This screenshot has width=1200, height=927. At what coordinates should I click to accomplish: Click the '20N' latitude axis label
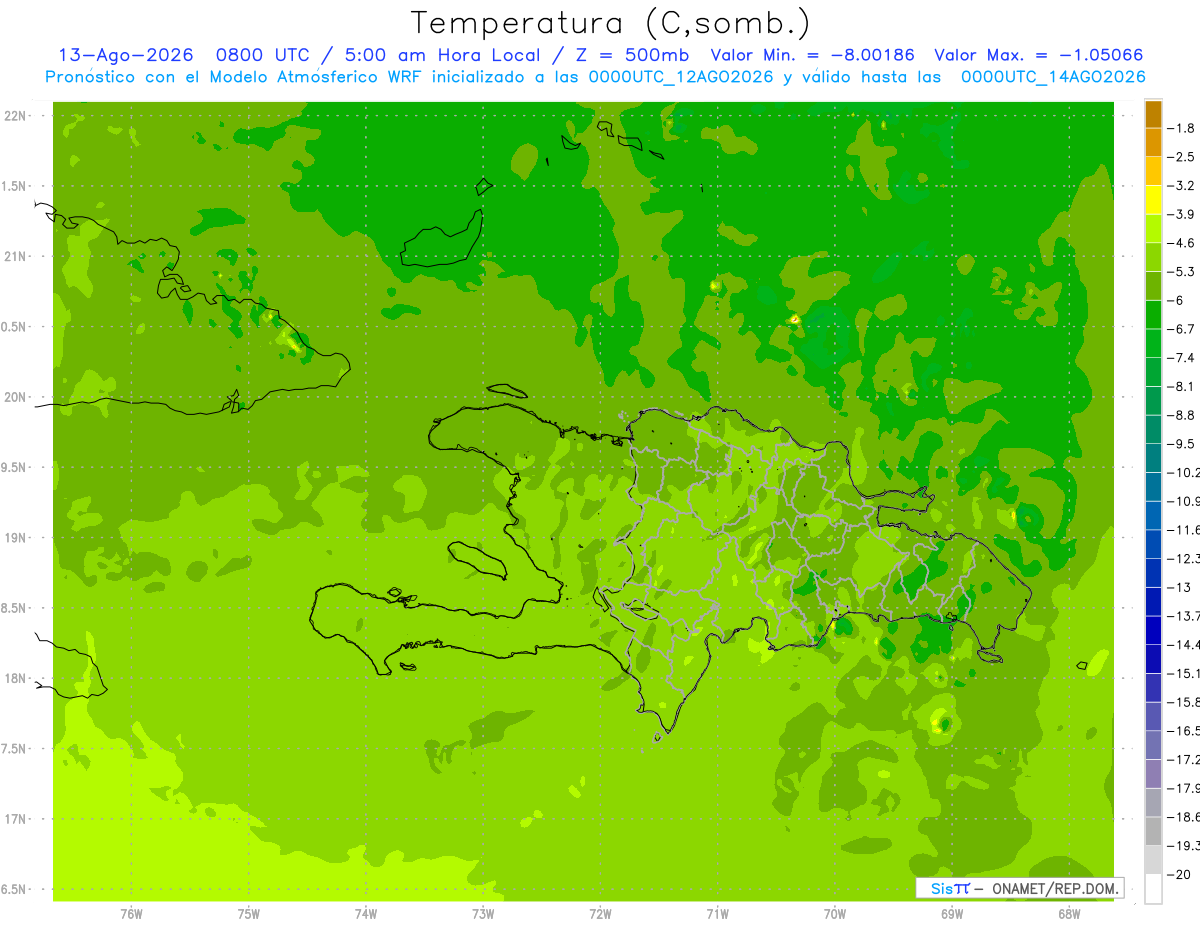[x=14, y=398]
